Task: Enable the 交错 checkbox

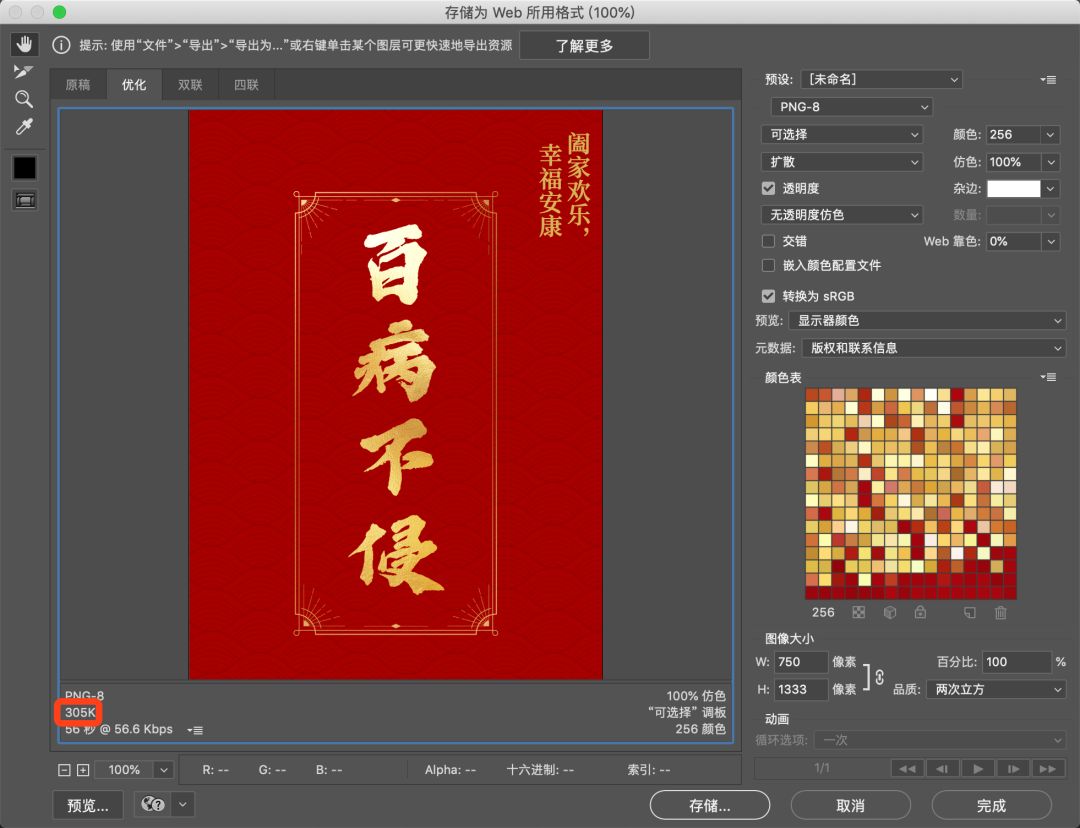Action: [x=768, y=241]
